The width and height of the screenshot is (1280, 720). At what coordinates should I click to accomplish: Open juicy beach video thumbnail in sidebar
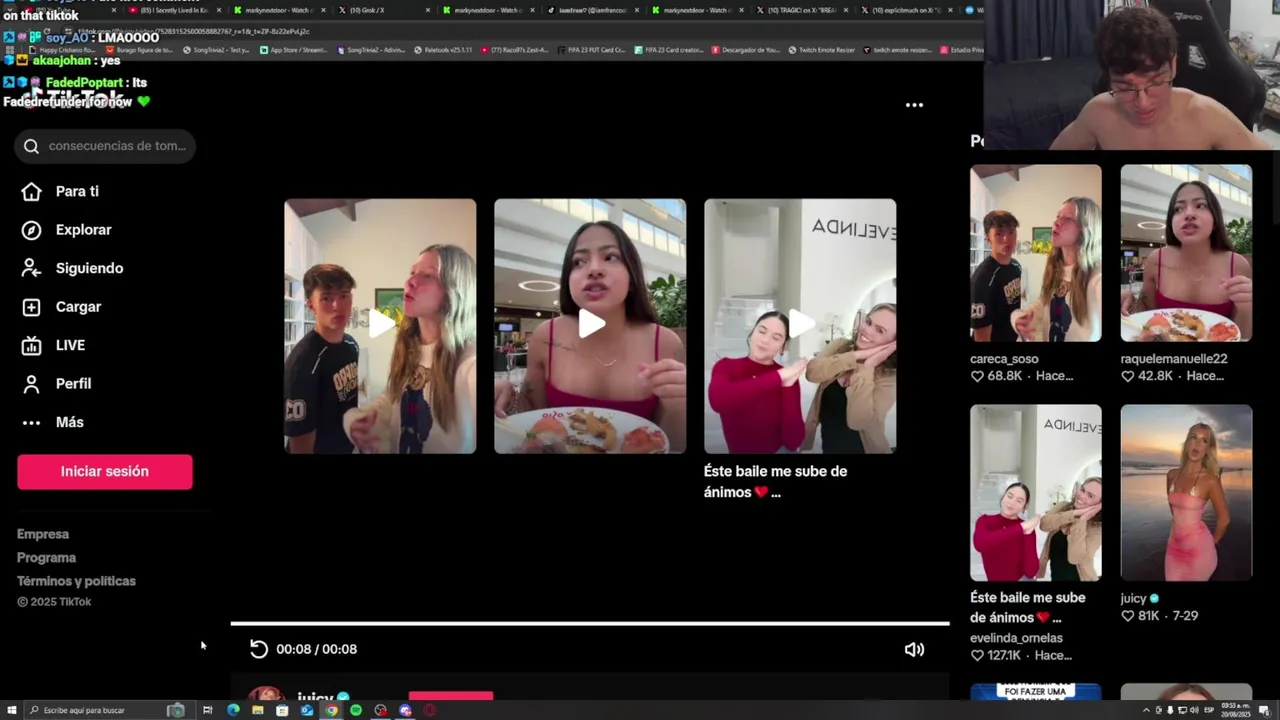[x=1186, y=493]
